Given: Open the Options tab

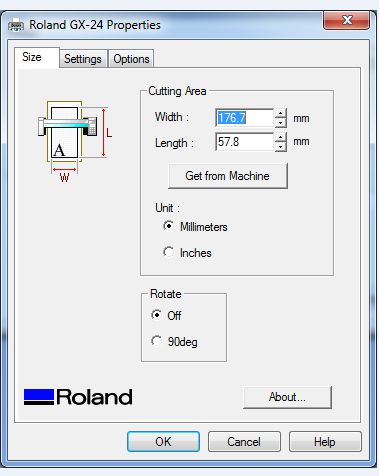Looking at the screenshot, I should [x=131, y=59].
